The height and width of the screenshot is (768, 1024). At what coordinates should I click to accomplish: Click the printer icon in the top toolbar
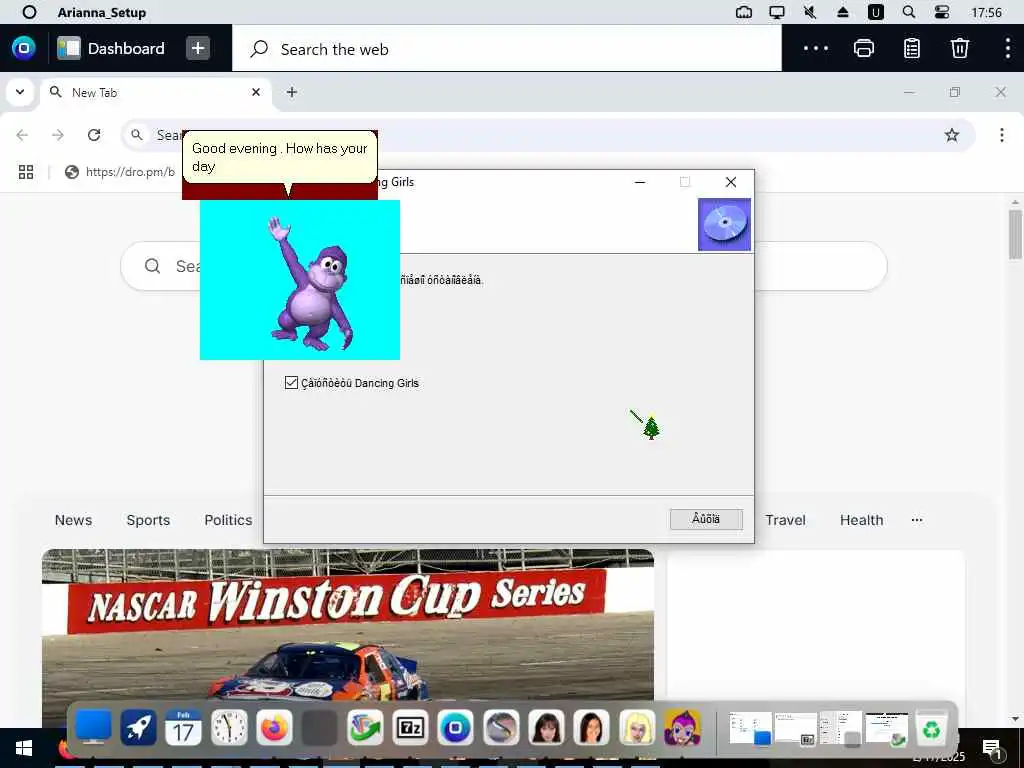click(x=863, y=48)
